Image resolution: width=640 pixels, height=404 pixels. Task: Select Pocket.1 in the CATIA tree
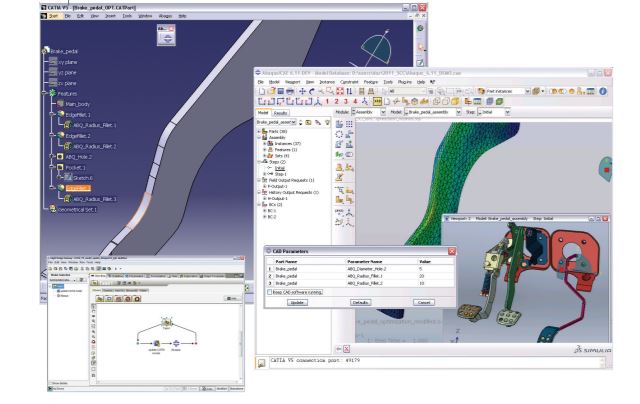[76, 167]
